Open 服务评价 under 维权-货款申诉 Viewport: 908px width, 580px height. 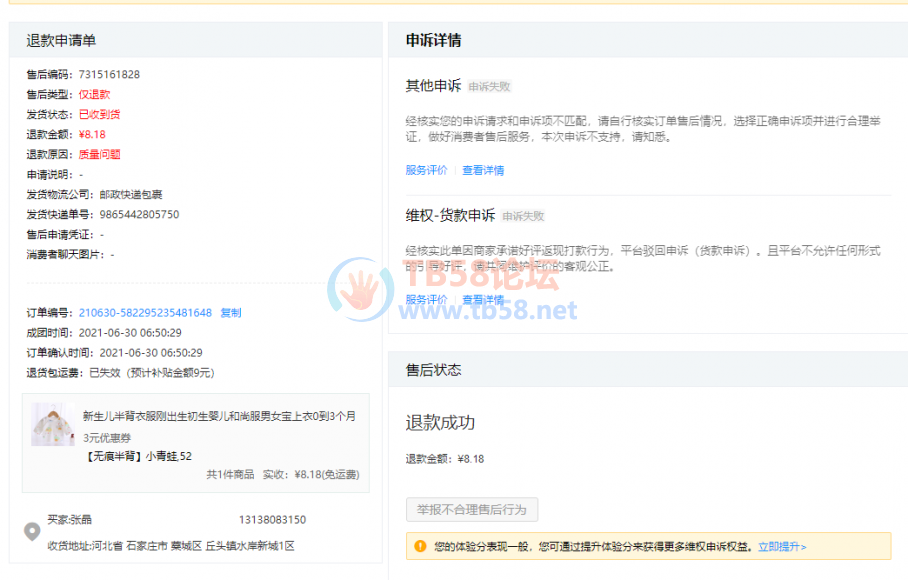426,300
